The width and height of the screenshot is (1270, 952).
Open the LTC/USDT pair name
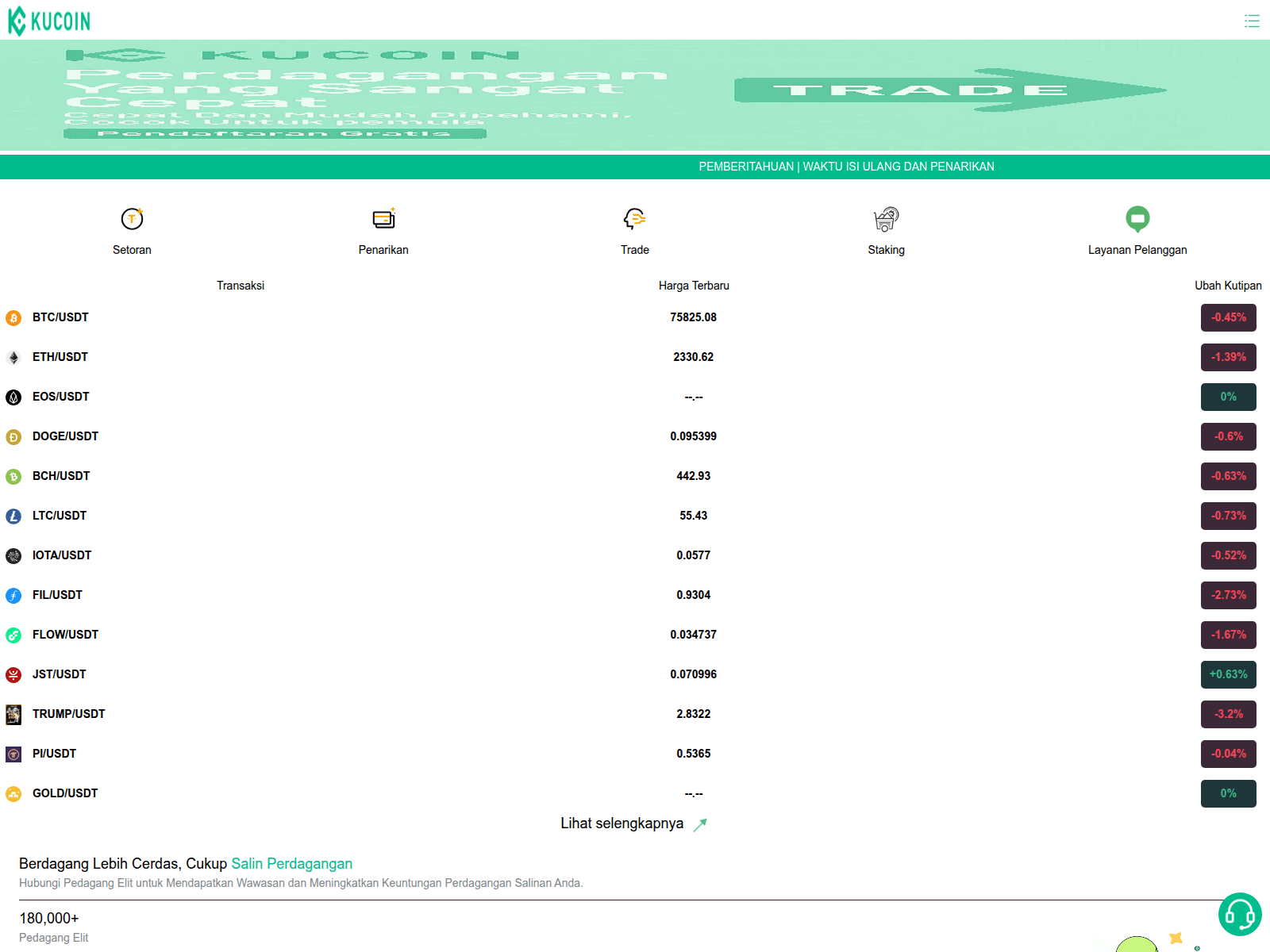tap(60, 516)
